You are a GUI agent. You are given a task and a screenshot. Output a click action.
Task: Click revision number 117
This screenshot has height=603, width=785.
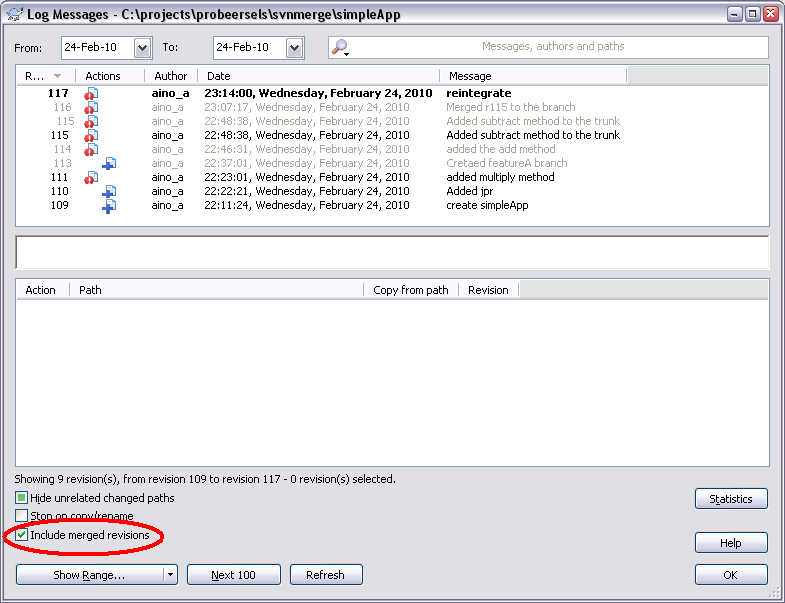point(58,93)
